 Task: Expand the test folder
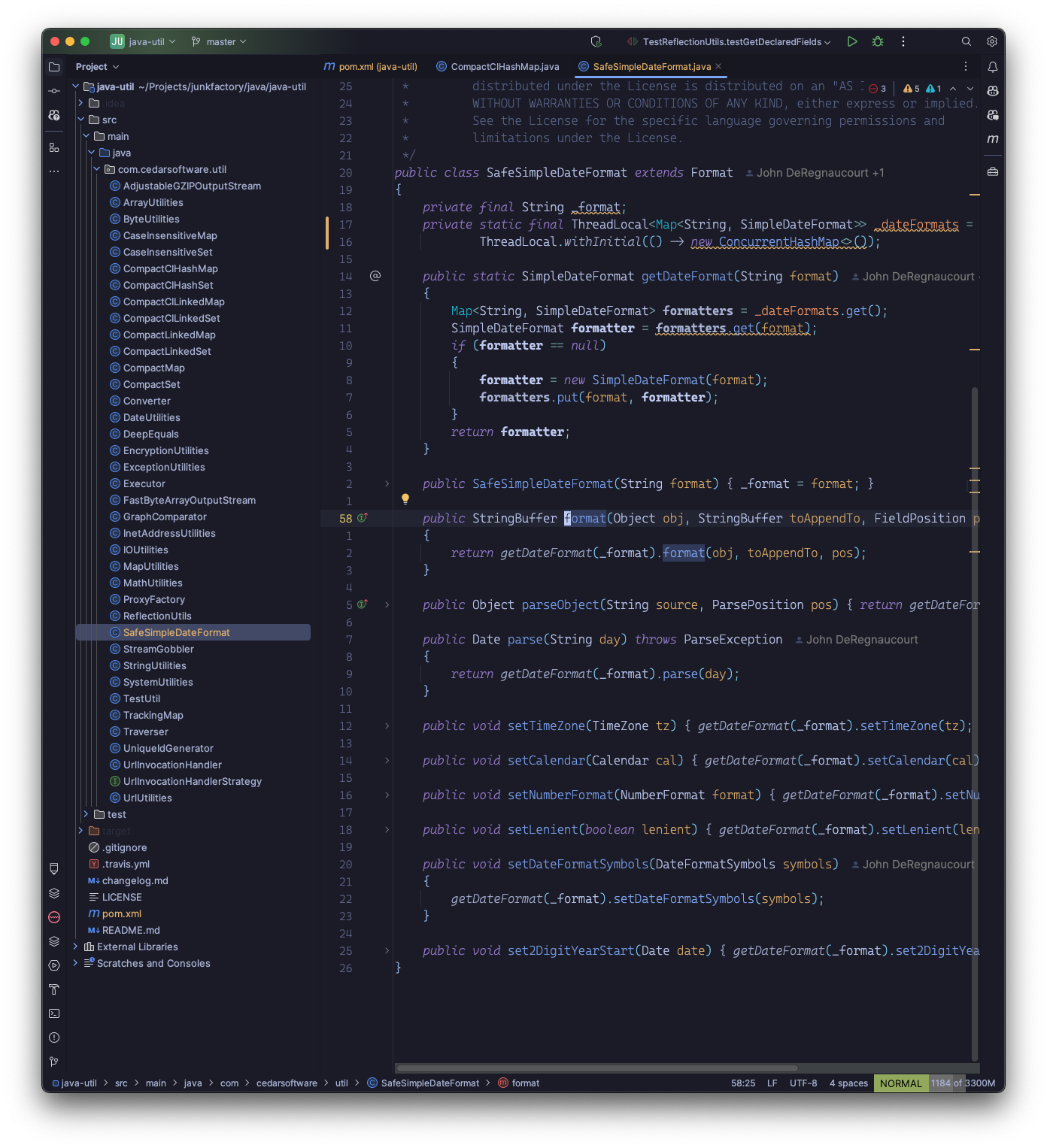click(x=86, y=814)
